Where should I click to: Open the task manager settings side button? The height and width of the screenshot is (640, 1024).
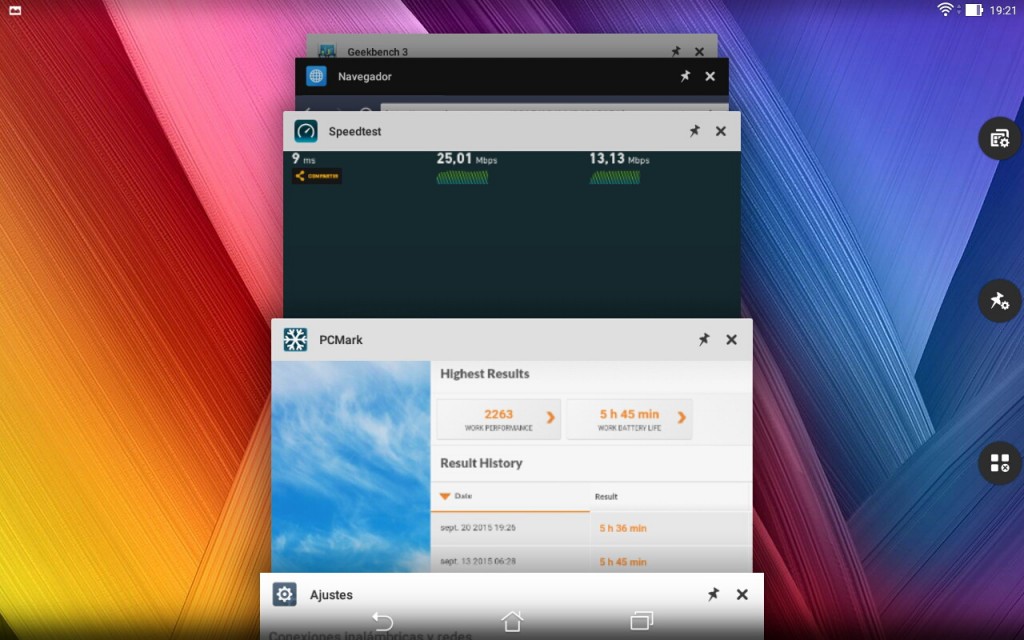point(999,138)
